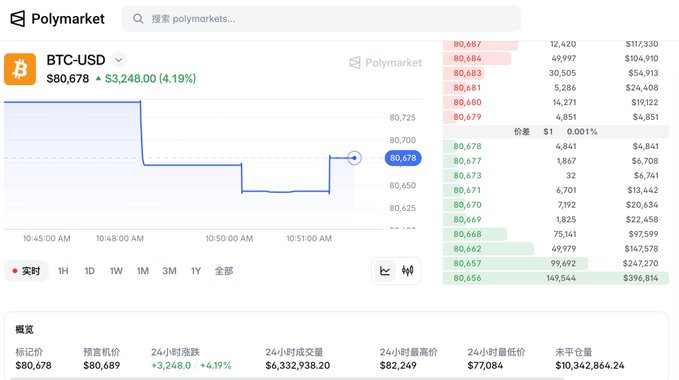Screen dimensions: 679x380
Task: Switch to candlestick chart view
Action: 407,271
